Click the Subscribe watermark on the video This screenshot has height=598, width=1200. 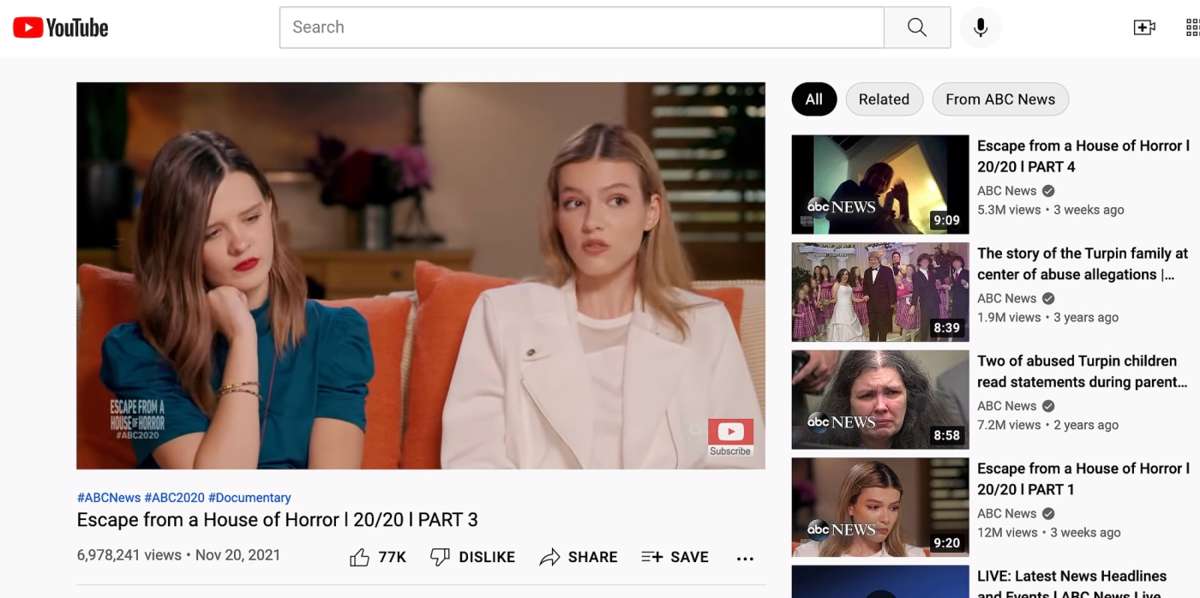730,437
